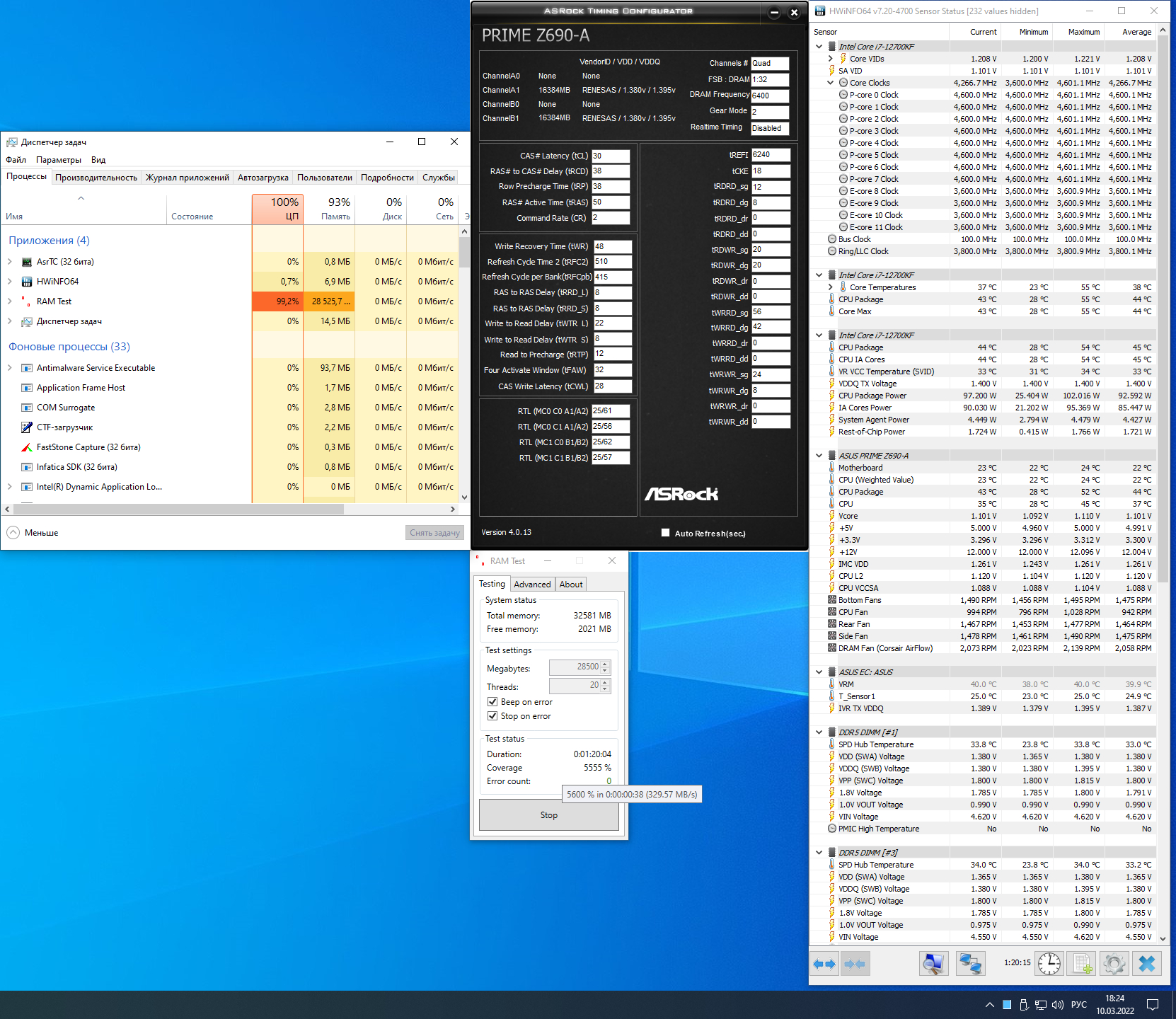This screenshot has height=1019, width=1176.
Task: Click the HWiNFO clock reset icon
Action: 1049,964
